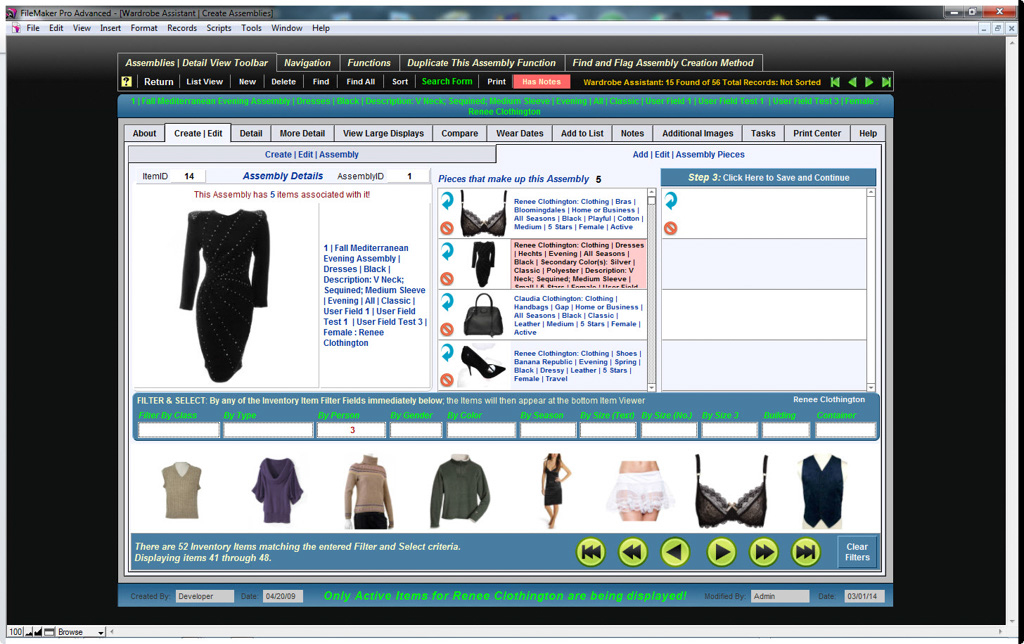1024x644 pixels.
Task: Click the Filter By Class input field
Action: pyautogui.click(x=179, y=430)
